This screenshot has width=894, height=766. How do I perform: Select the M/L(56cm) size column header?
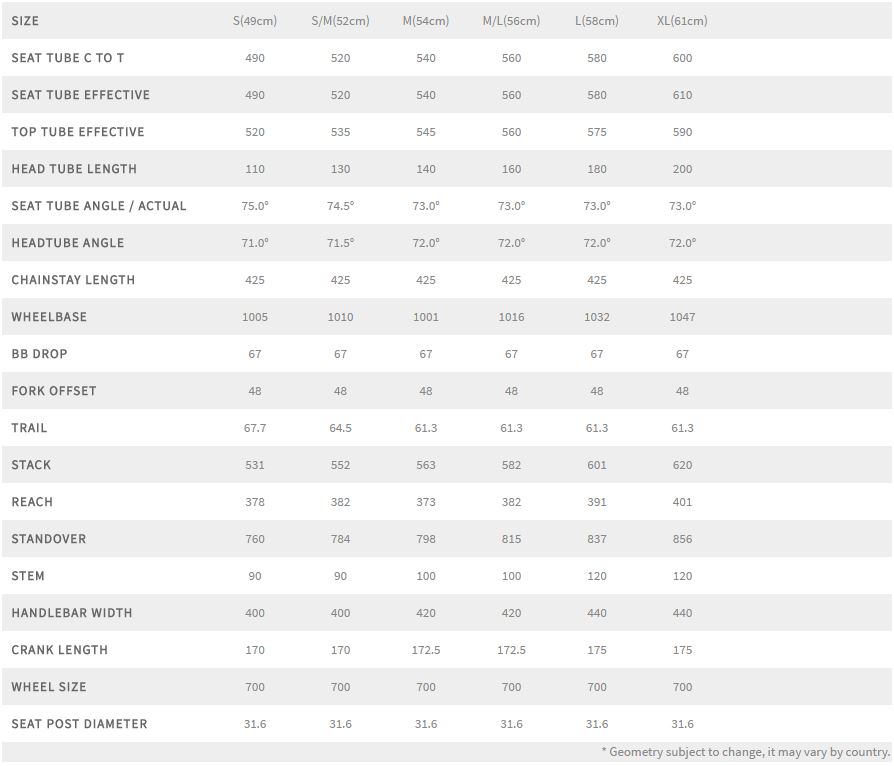511,21
